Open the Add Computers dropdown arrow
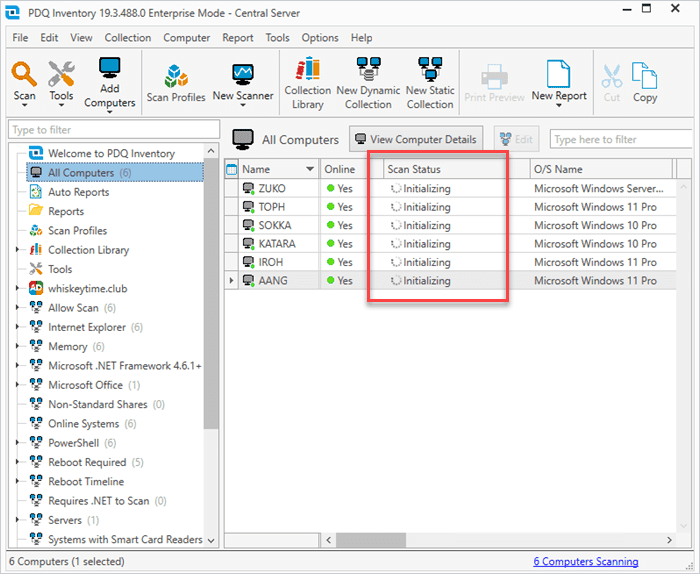 [110, 112]
